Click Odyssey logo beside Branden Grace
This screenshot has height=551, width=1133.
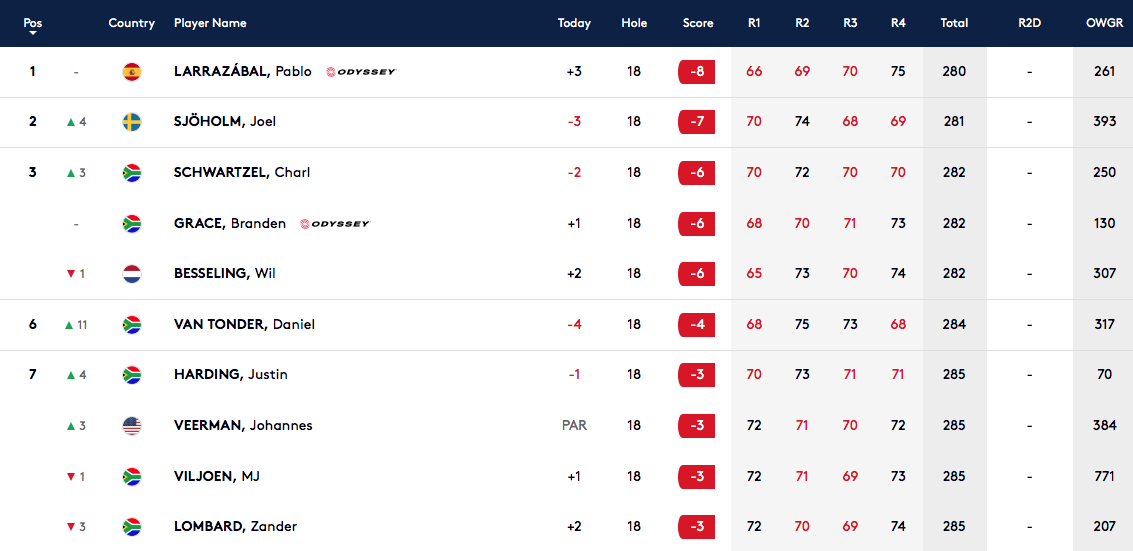coord(335,223)
